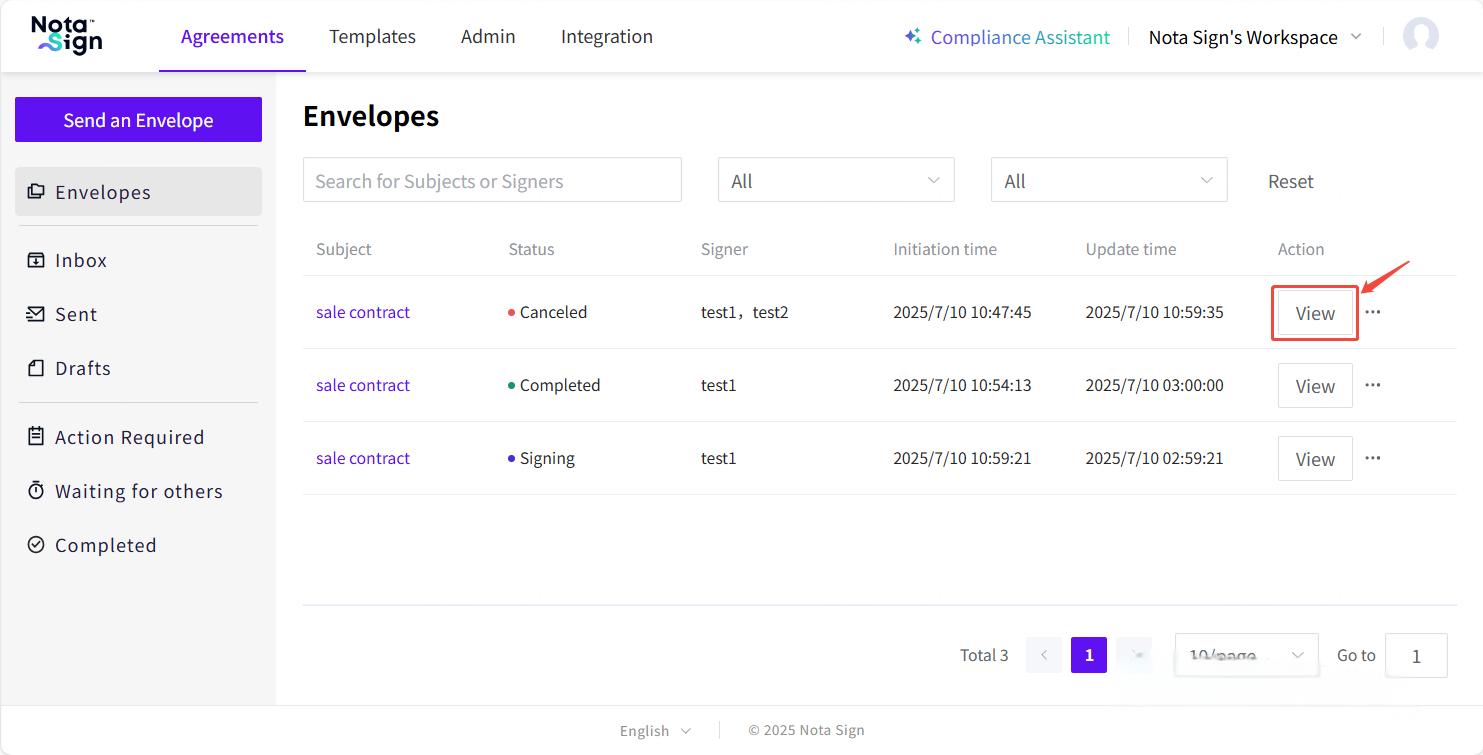This screenshot has width=1483, height=755.
Task: Open the English language selector
Action: point(655,731)
